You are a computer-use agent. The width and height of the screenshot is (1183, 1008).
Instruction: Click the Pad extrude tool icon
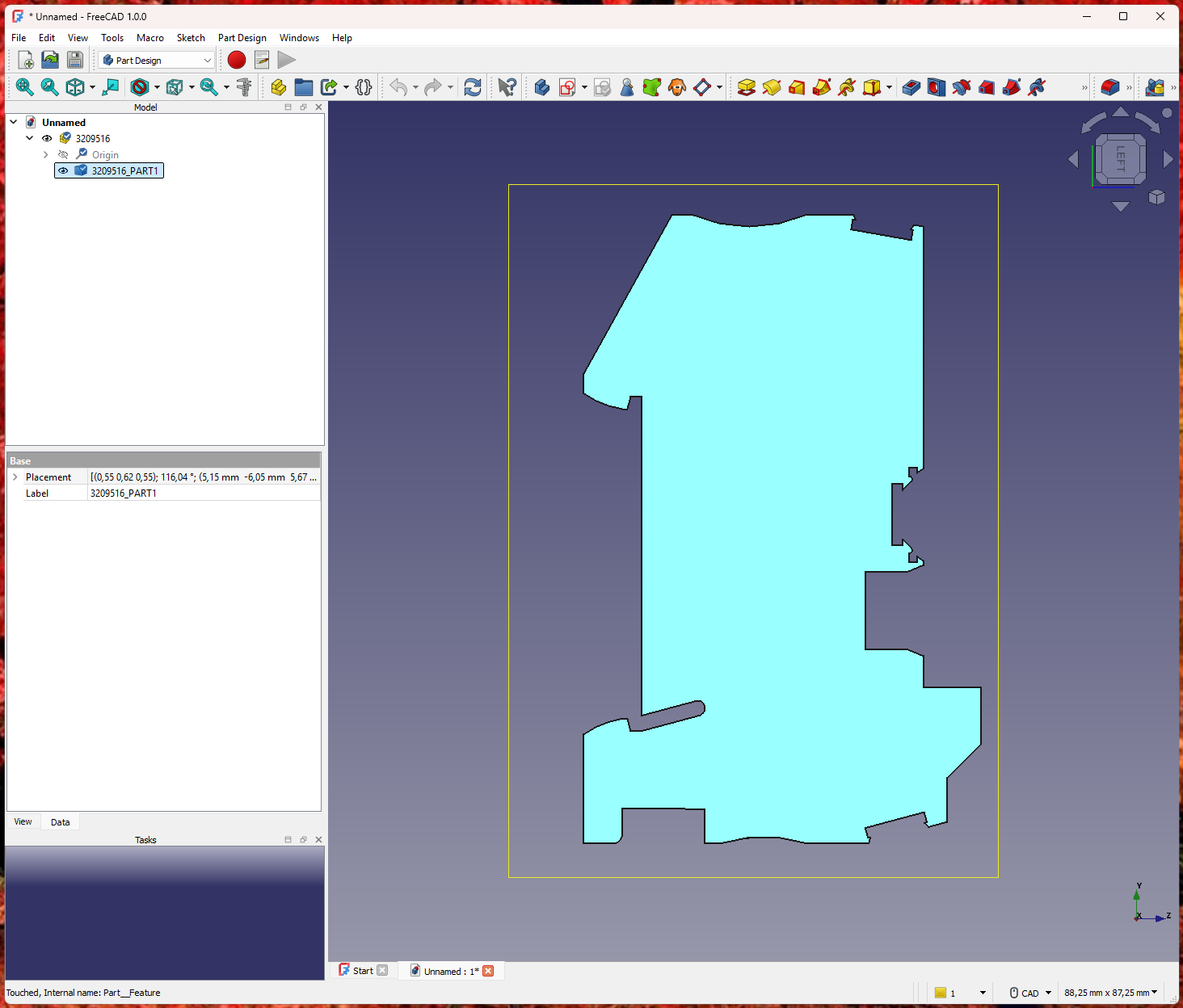[x=746, y=87]
